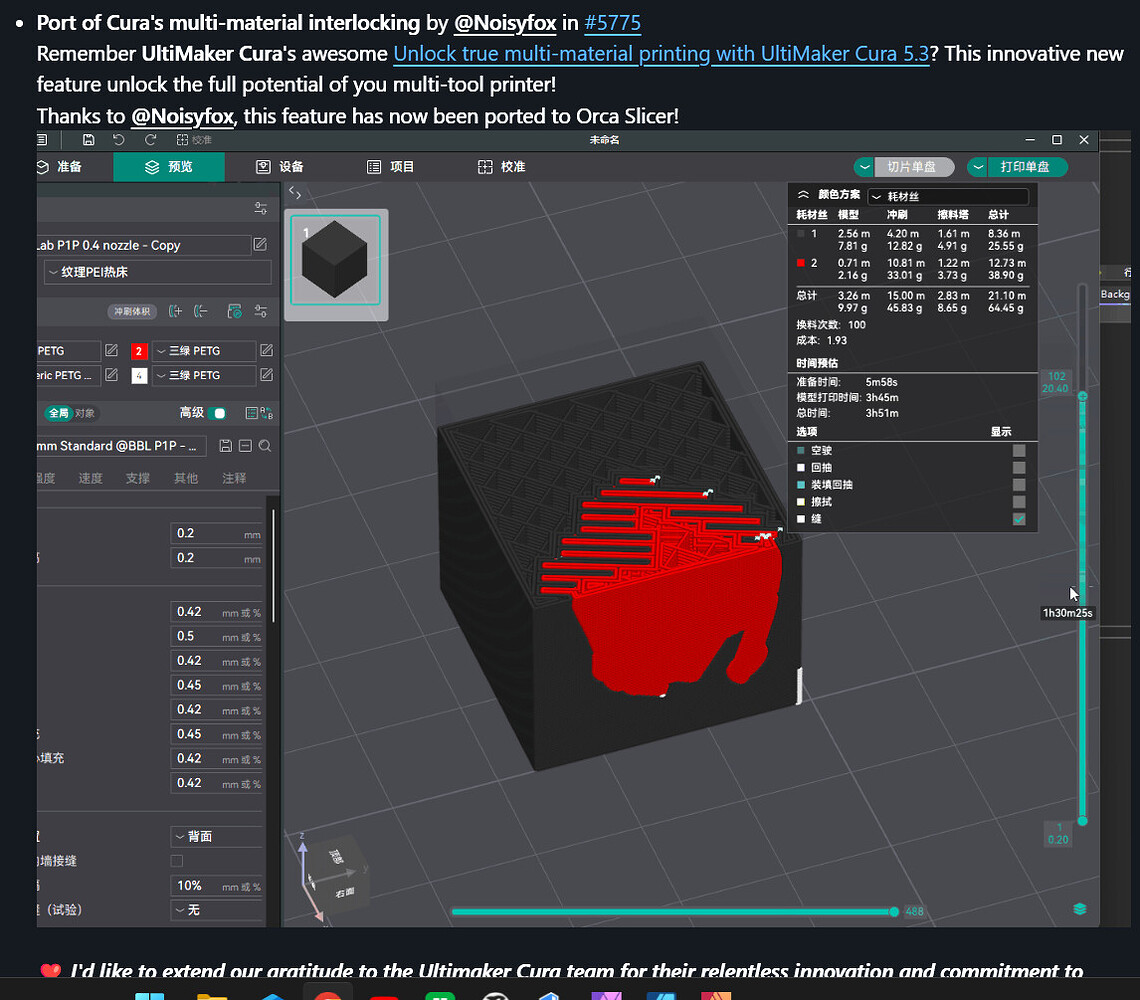Click the 打印单盘 print plate button
The width and height of the screenshot is (1140, 1000).
click(1027, 167)
